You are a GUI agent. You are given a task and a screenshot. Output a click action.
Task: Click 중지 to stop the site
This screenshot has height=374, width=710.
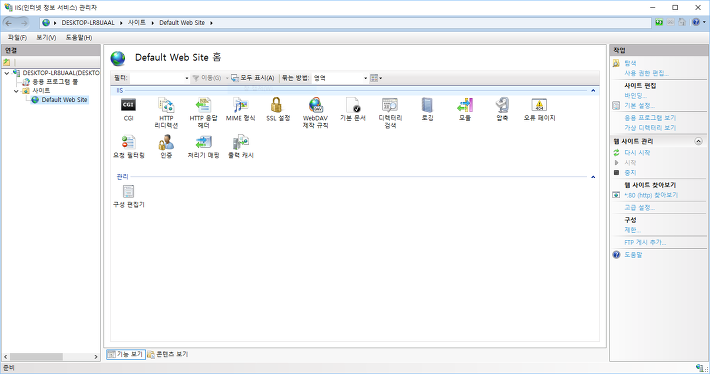point(630,173)
